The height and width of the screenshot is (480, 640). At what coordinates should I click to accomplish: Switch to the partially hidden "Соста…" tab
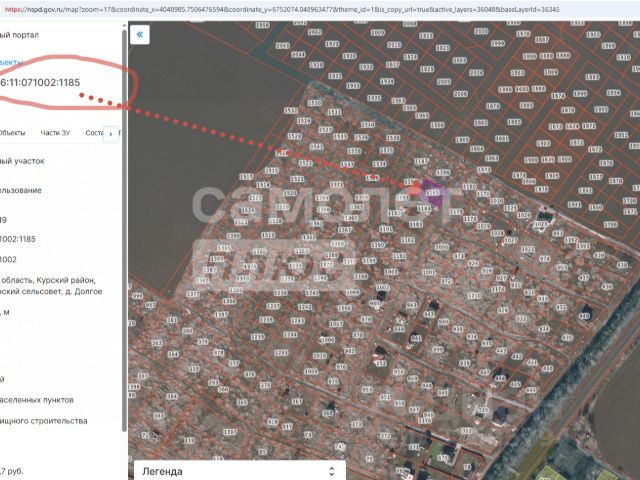(x=94, y=133)
